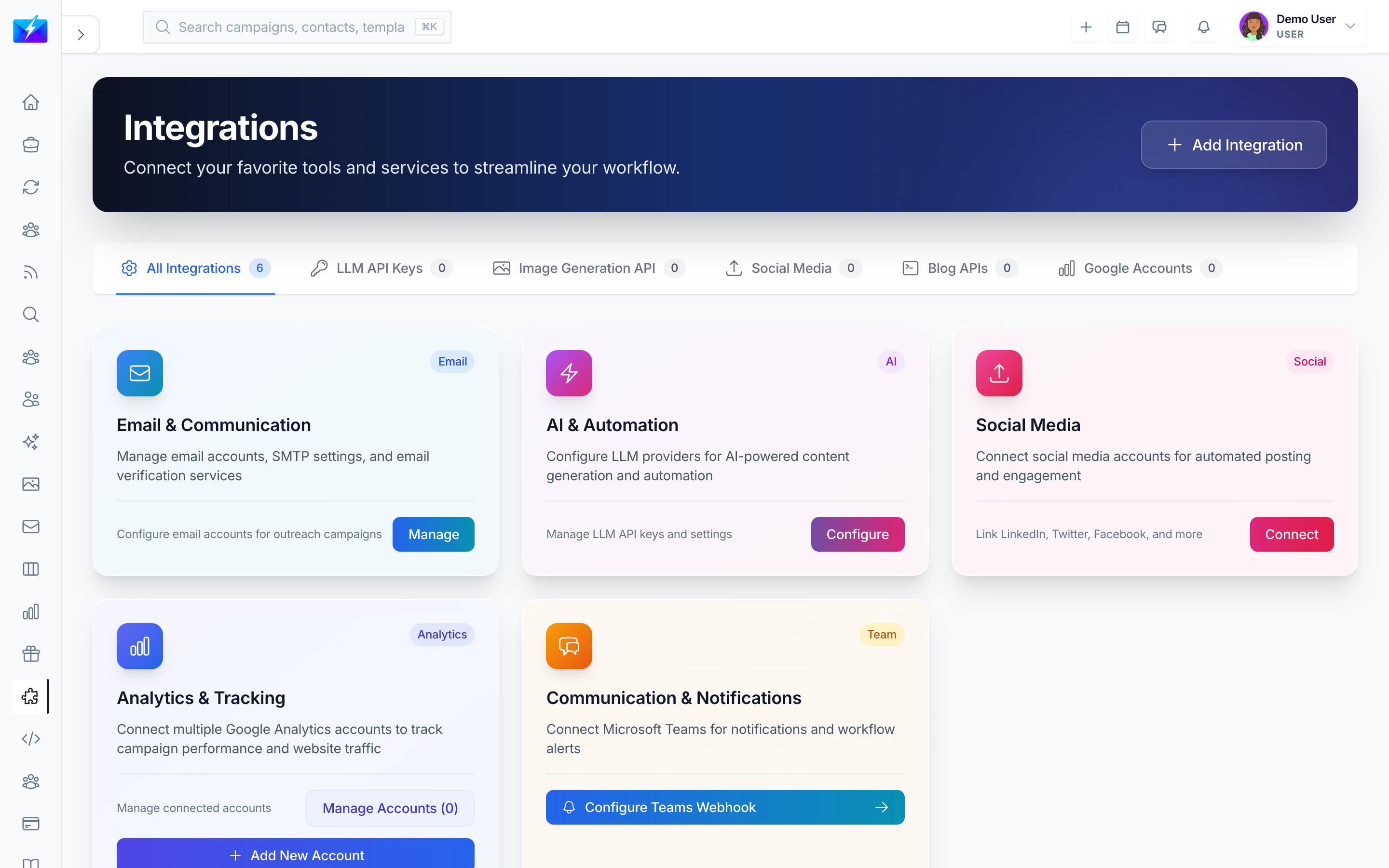Click the purple lightning AI & Automation icon
Viewport: 1389px width, 868px height.
[x=569, y=373]
